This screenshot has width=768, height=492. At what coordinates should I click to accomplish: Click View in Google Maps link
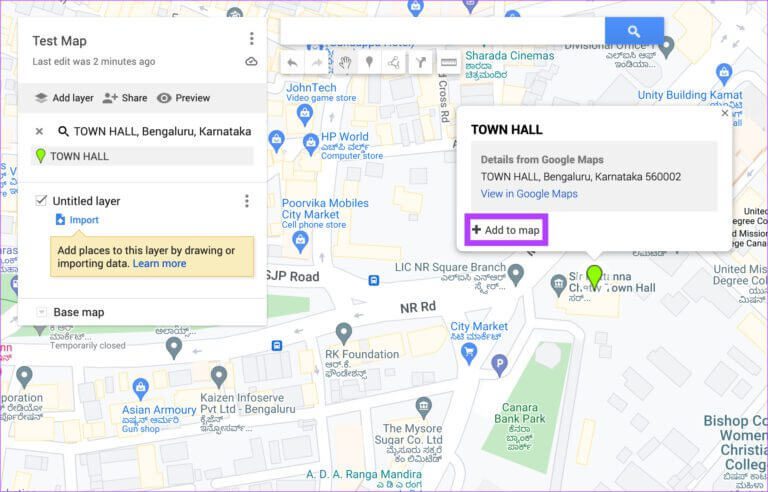(x=529, y=194)
